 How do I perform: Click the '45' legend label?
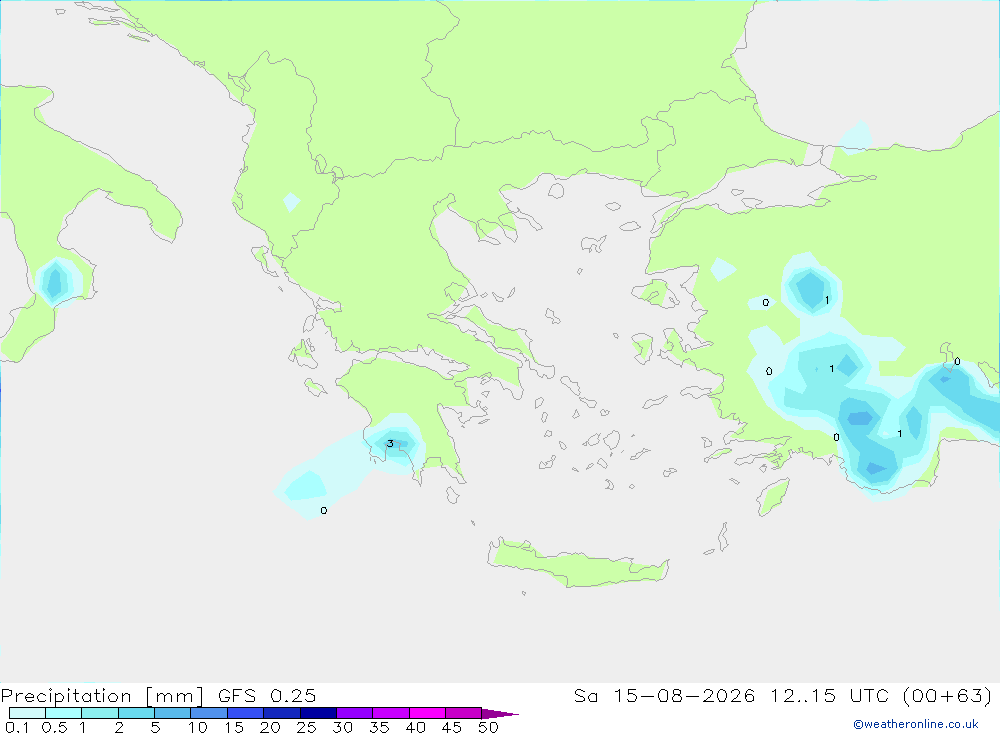click(x=452, y=727)
